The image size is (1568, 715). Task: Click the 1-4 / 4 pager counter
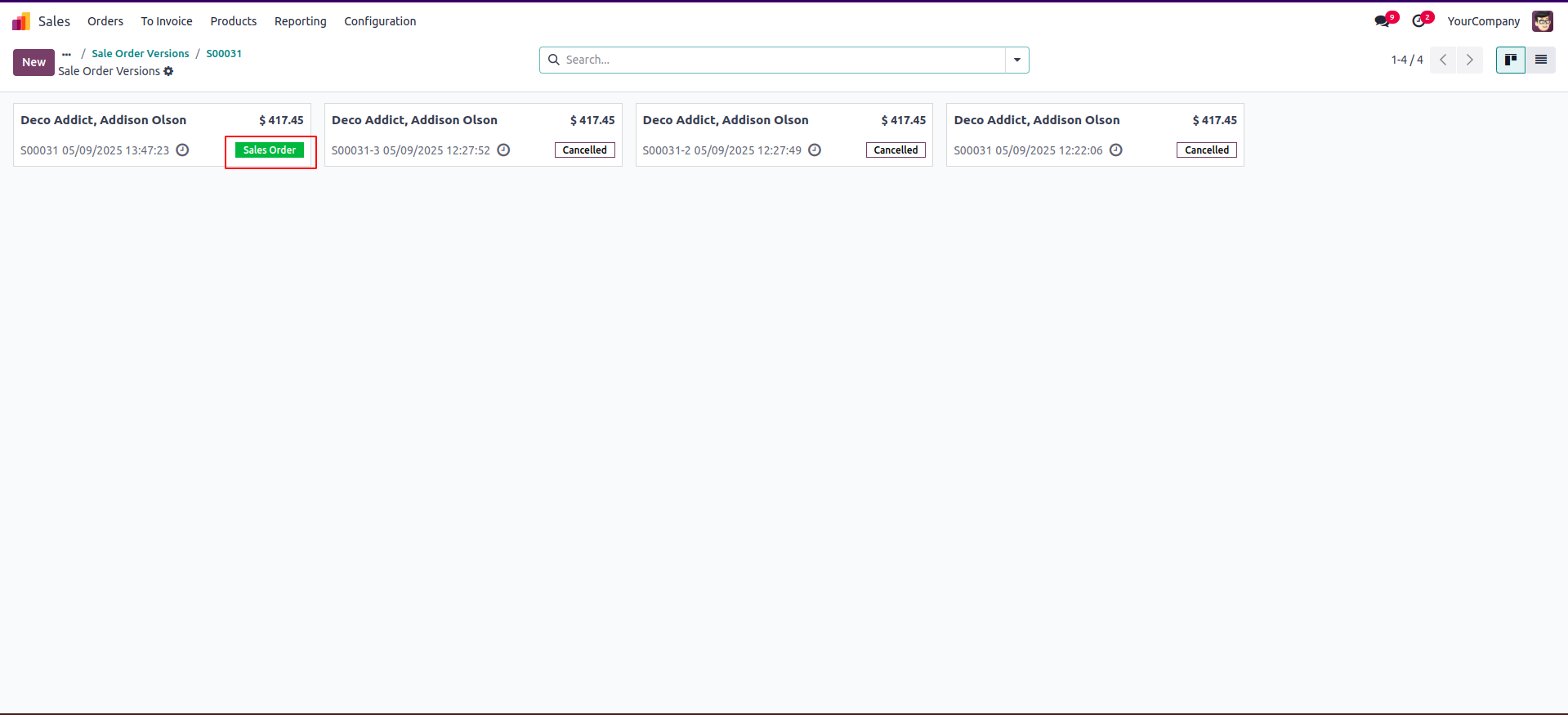[1407, 60]
